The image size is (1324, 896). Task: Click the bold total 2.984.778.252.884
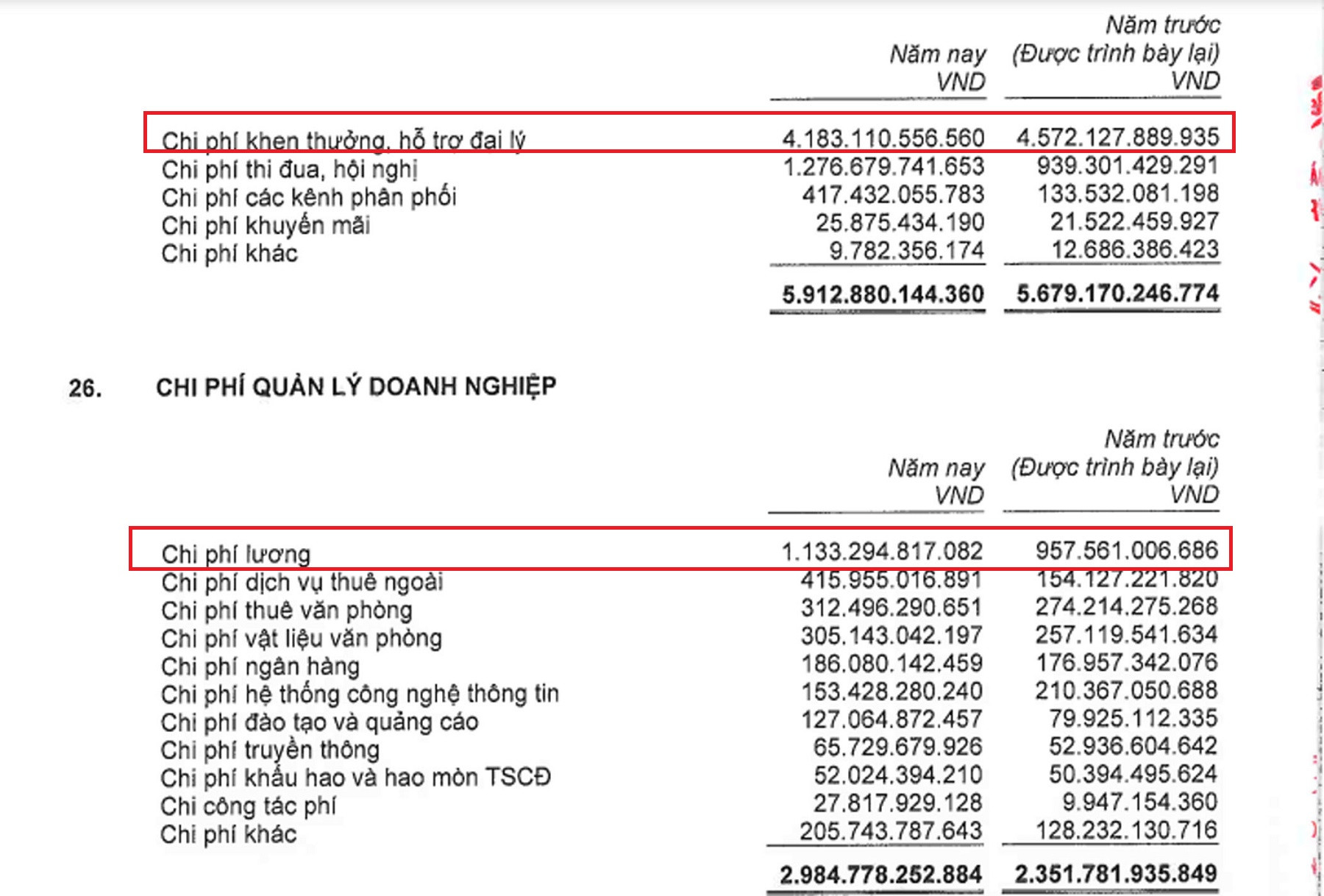coord(880,875)
